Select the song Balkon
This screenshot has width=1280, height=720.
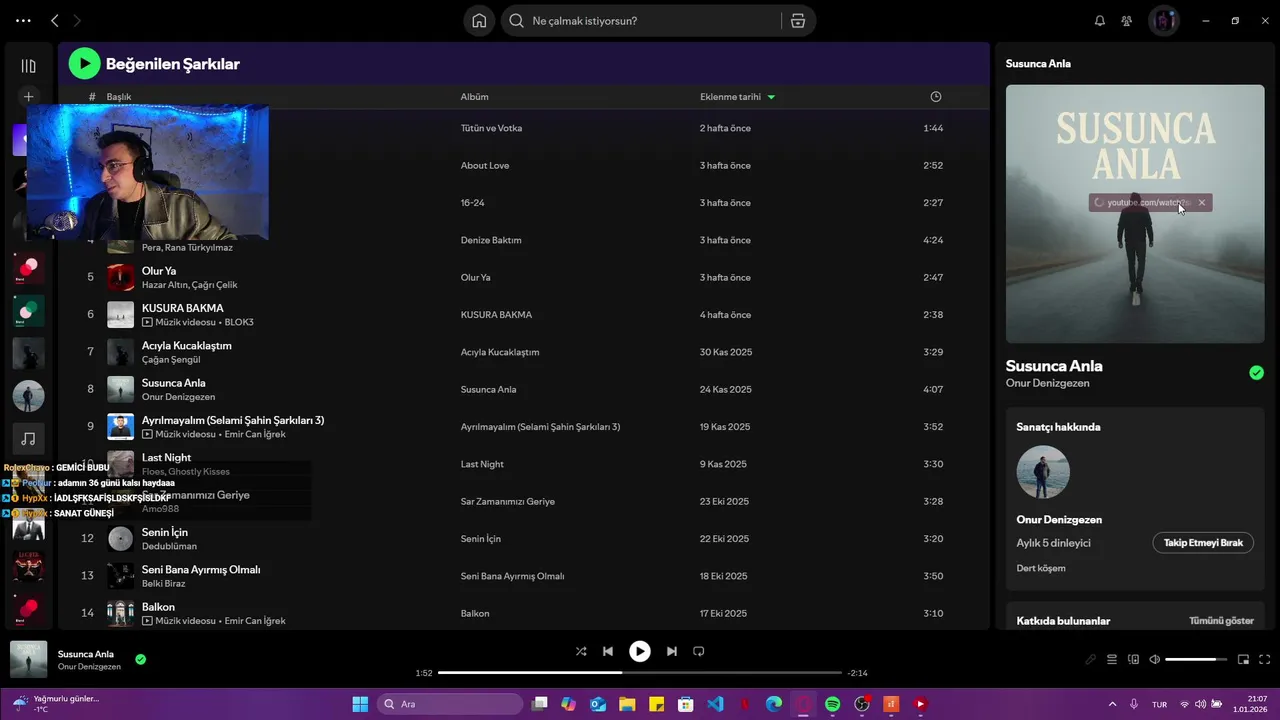(x=158, y=607)
